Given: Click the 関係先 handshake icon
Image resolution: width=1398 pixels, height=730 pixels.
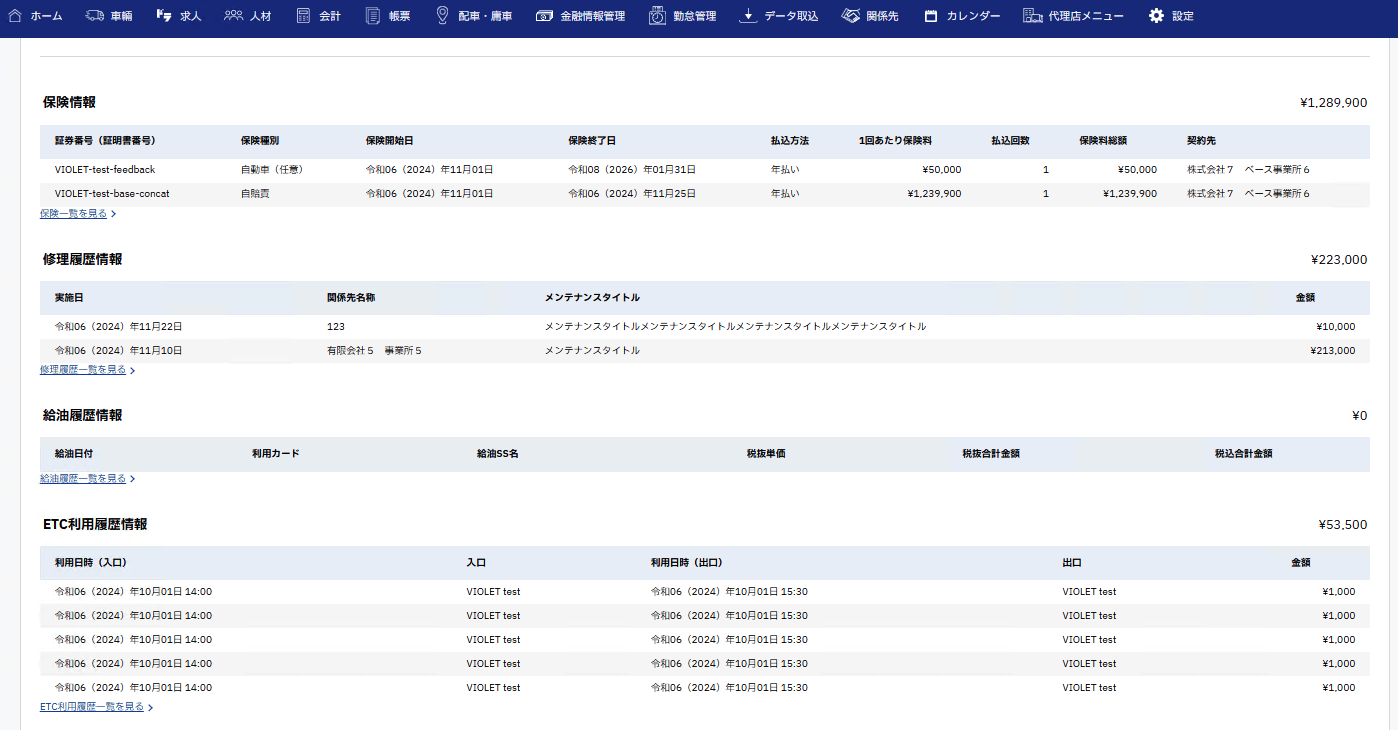Looking at the screenshot, I should [x=850, y=16].
